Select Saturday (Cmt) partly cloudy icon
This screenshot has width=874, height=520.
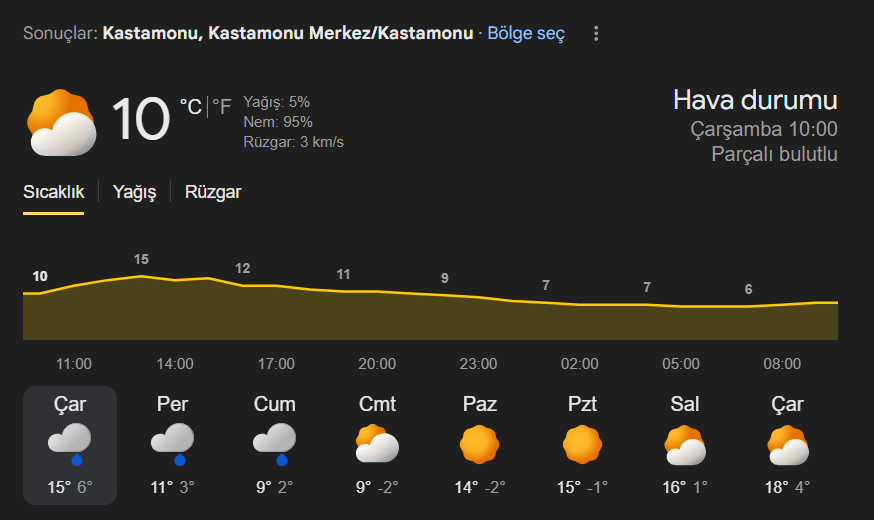(377, 444)
